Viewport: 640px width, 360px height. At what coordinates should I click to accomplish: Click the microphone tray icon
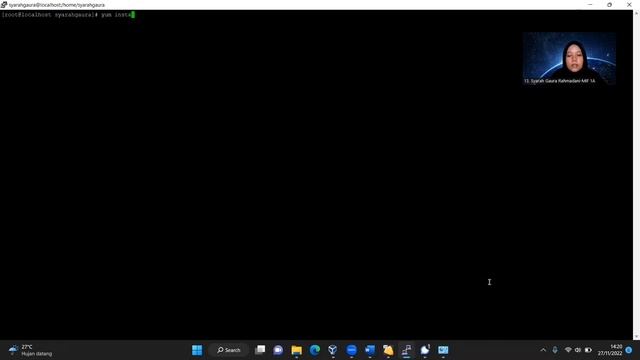(x=555, y=350)
